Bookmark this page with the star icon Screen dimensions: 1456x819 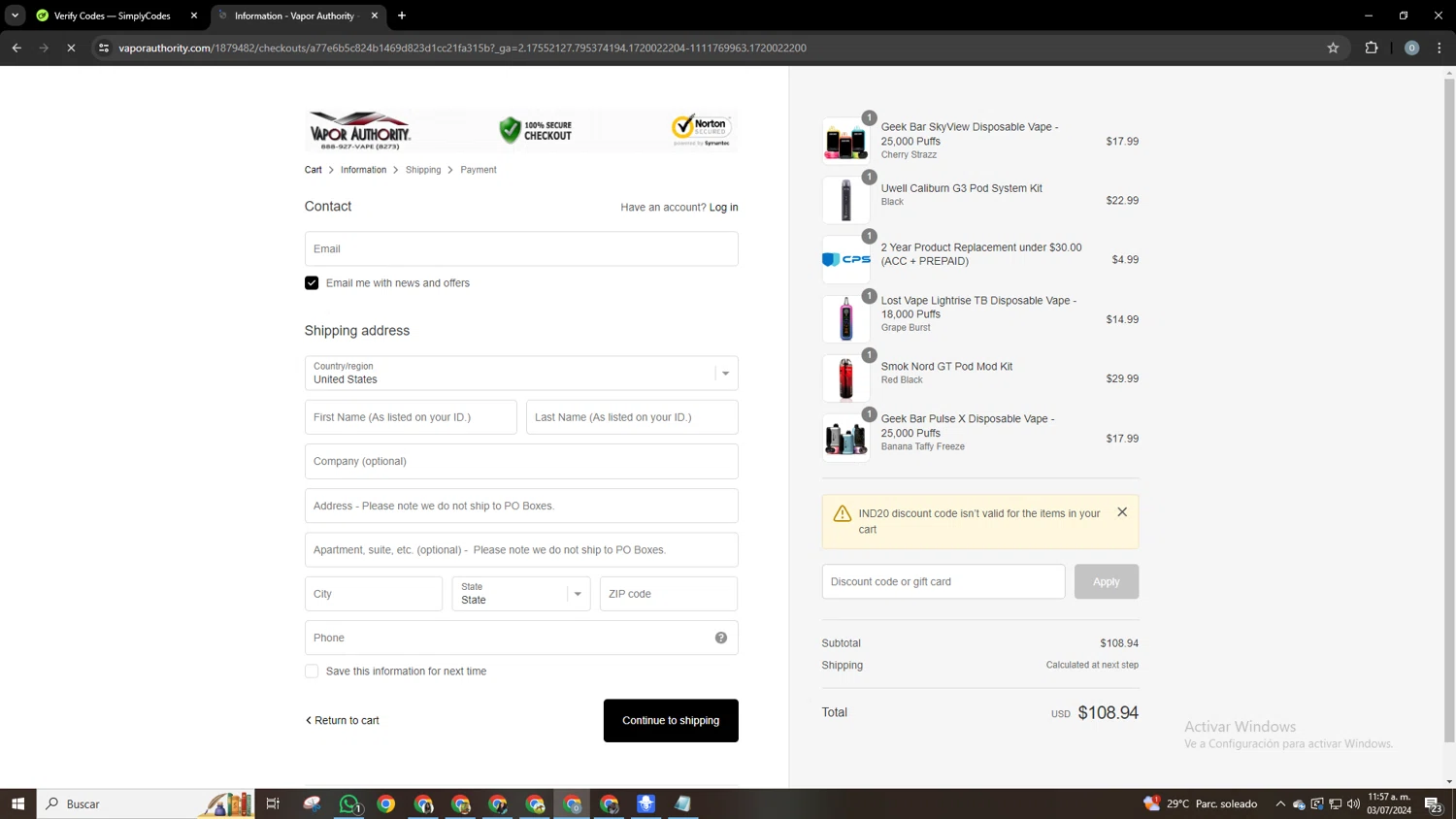pyautogui.click(x=1333, y=48)
